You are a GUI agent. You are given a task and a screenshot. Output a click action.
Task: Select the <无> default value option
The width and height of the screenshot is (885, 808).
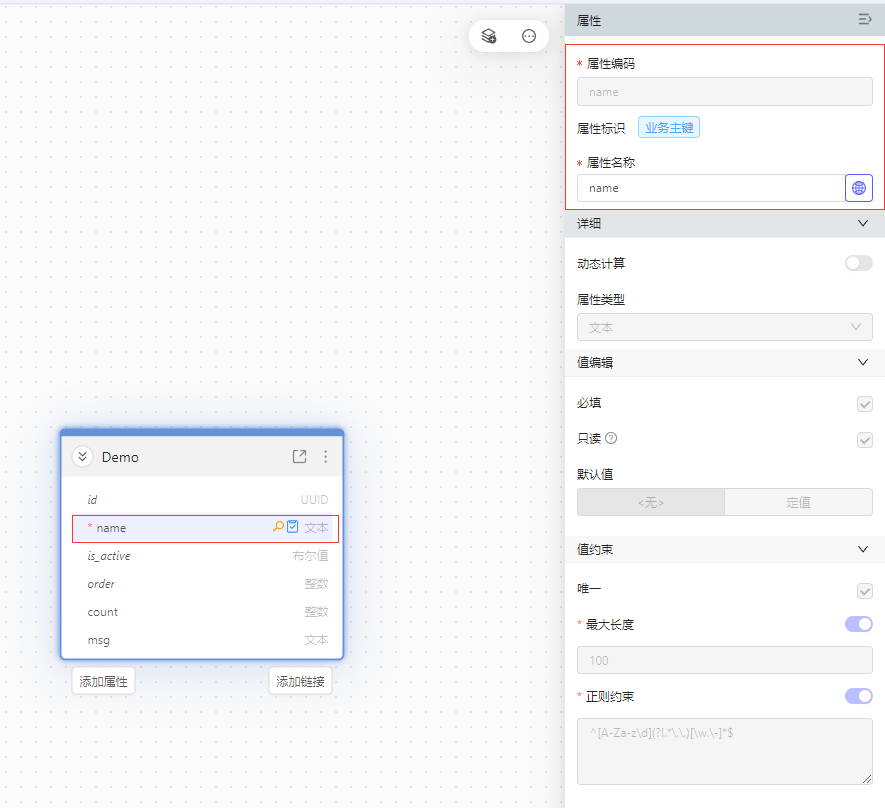pyautogui.click(x=650, y=502)
